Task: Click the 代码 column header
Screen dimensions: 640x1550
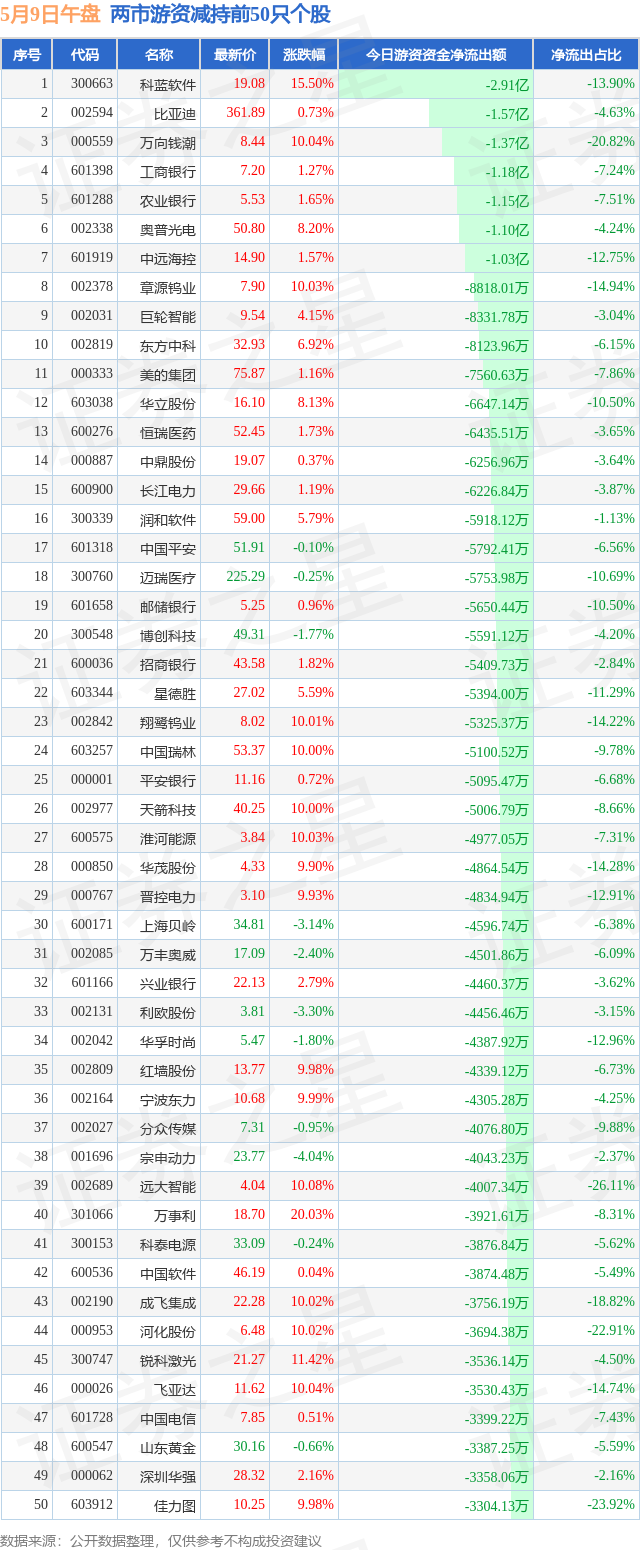Action: pyautogui.click(x=84, y=55)
